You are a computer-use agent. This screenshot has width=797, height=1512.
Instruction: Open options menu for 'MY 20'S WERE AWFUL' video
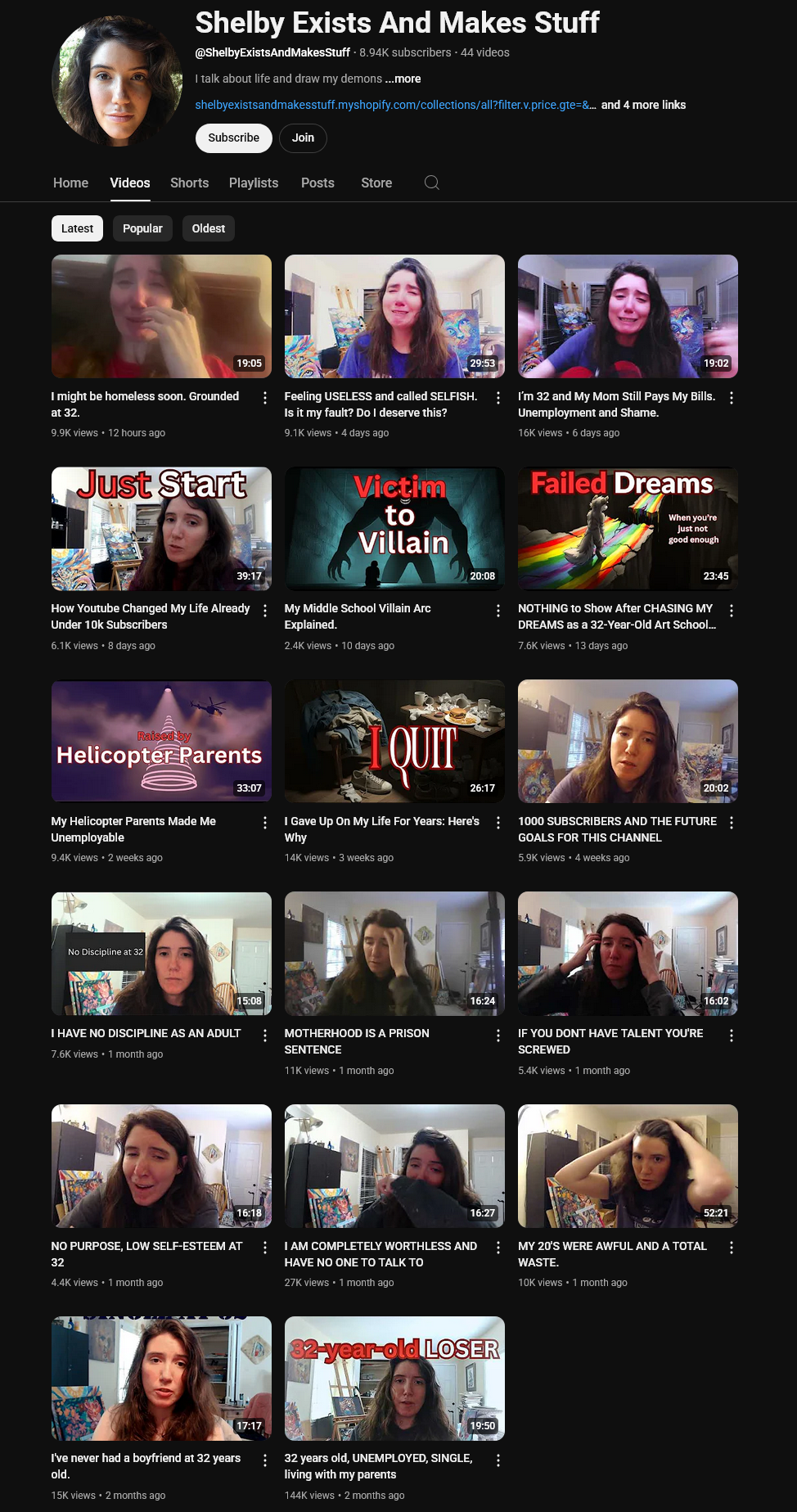click(732, 1247)
